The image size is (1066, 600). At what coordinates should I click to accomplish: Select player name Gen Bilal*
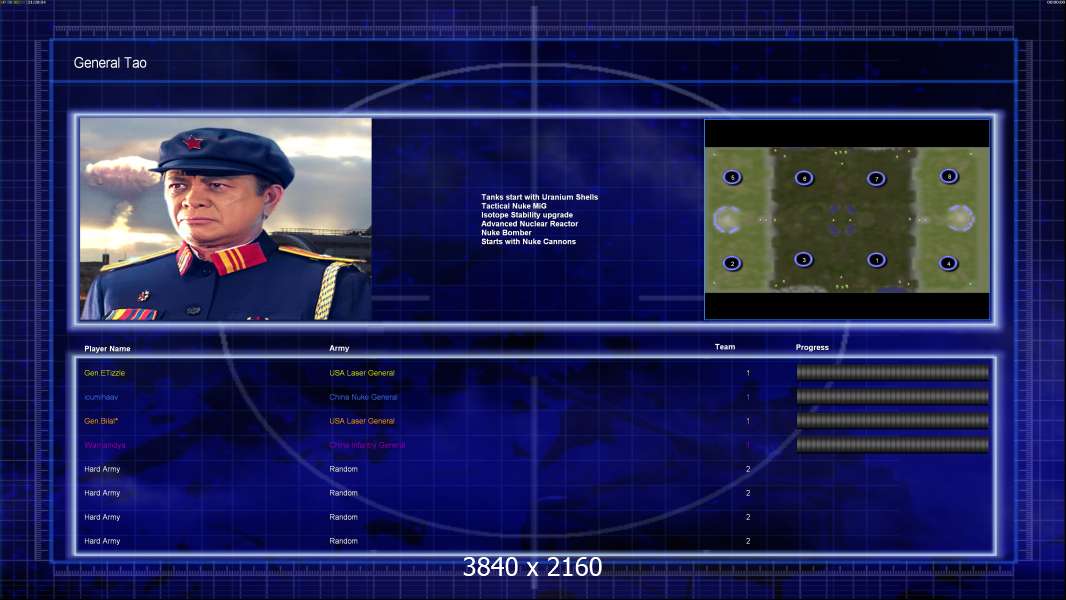point(101,421)
